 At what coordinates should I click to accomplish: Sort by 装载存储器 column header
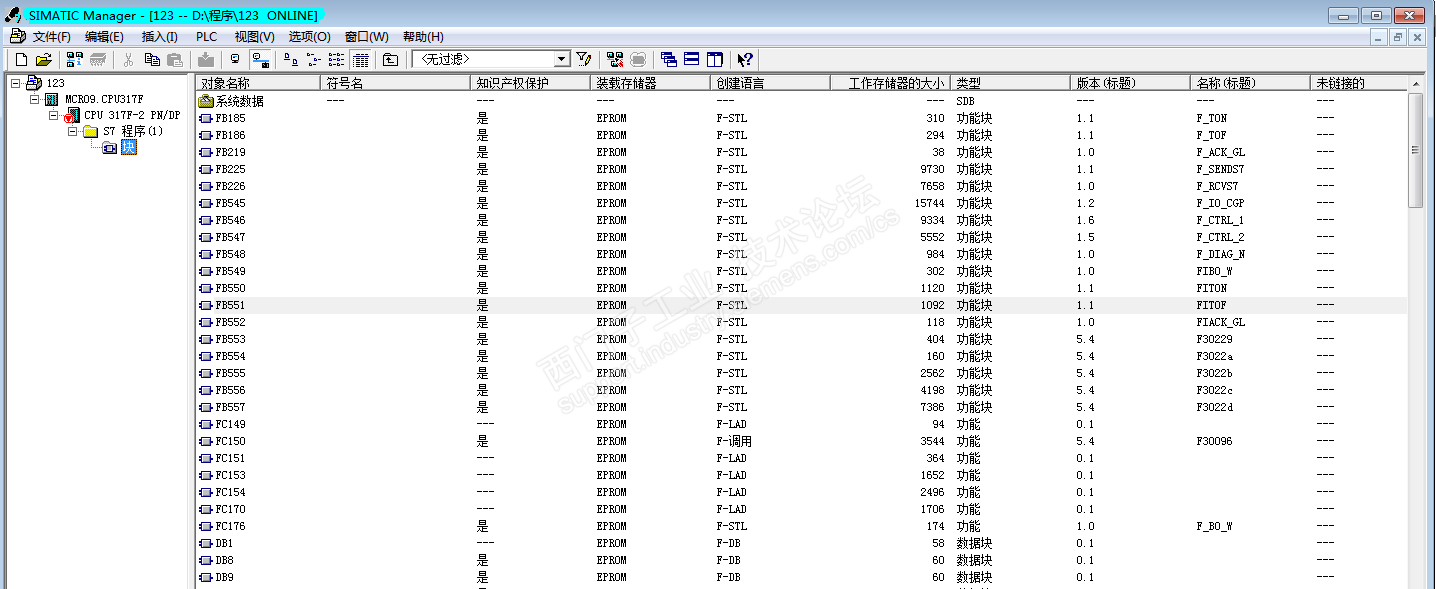(650, 83)
